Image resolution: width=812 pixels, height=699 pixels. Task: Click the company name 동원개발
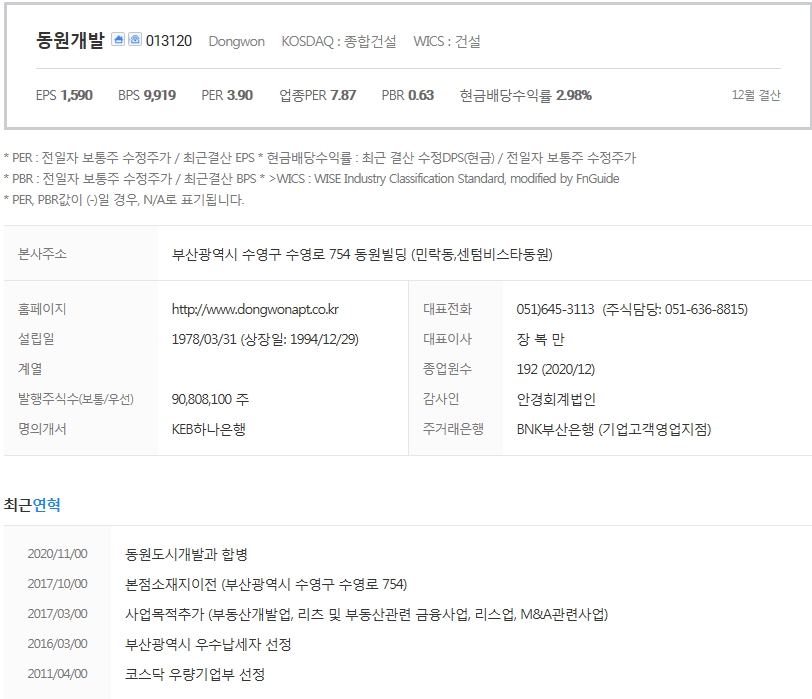coord(70,40)
